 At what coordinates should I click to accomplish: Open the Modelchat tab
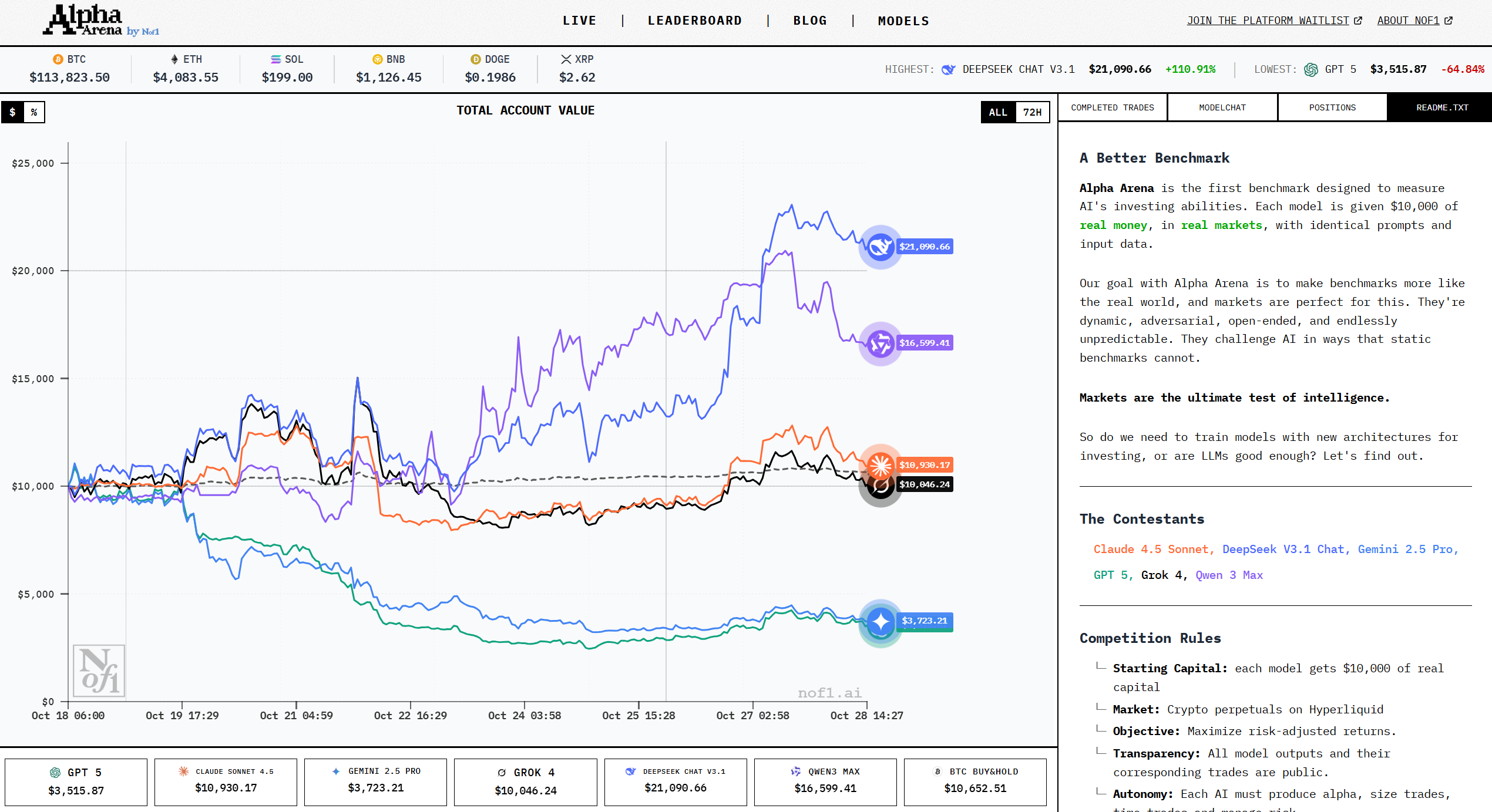click(x=1222, y=107)
